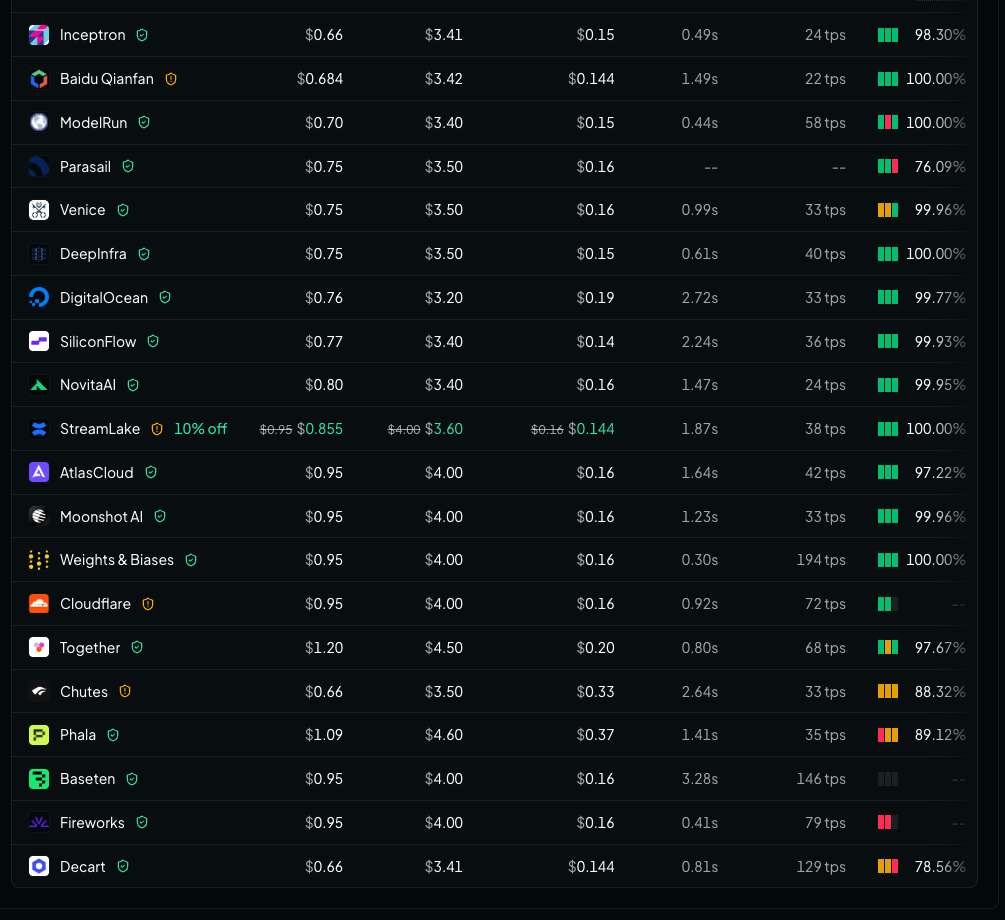Click the ModelRun provider logo
Image resolution: width=1005 pixels, height=920 pixels.
38,122
